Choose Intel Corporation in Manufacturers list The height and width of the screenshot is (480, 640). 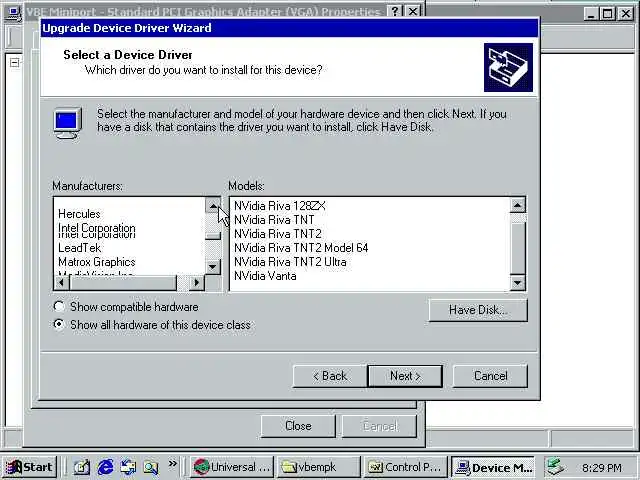click(x=97, y=230)
